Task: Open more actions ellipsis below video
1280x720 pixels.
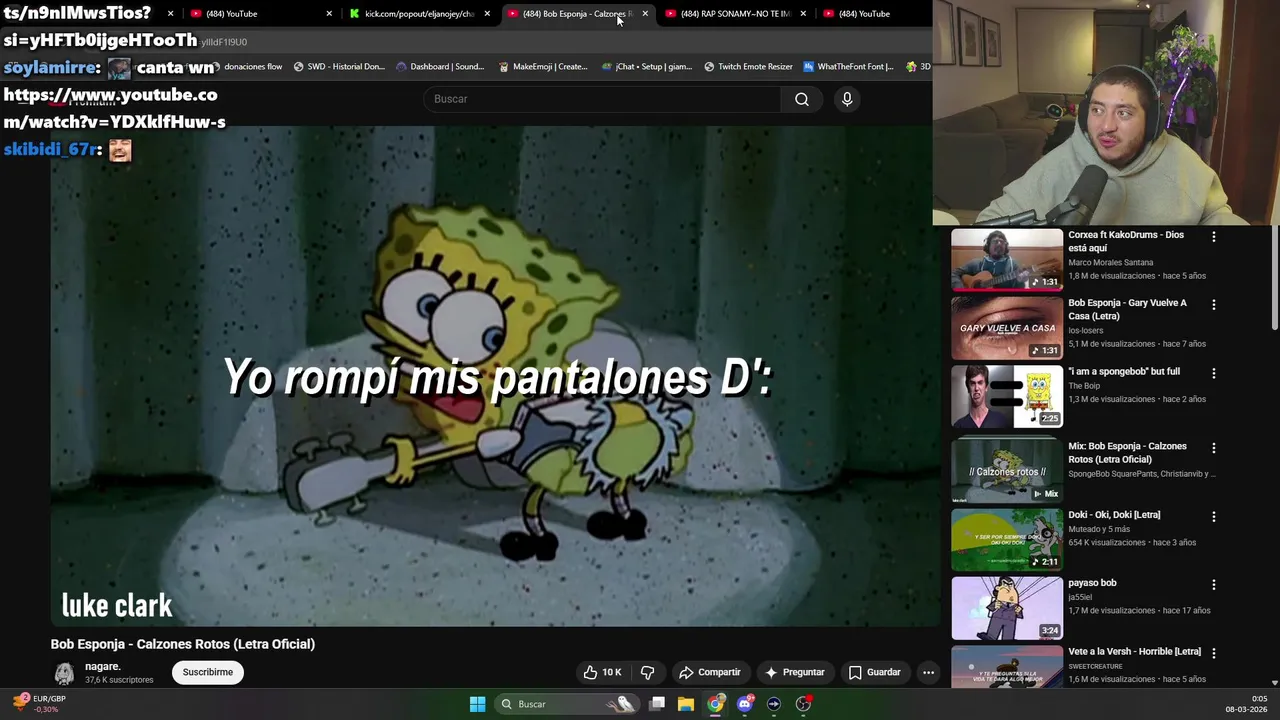Action: click(x=928, y=672)
